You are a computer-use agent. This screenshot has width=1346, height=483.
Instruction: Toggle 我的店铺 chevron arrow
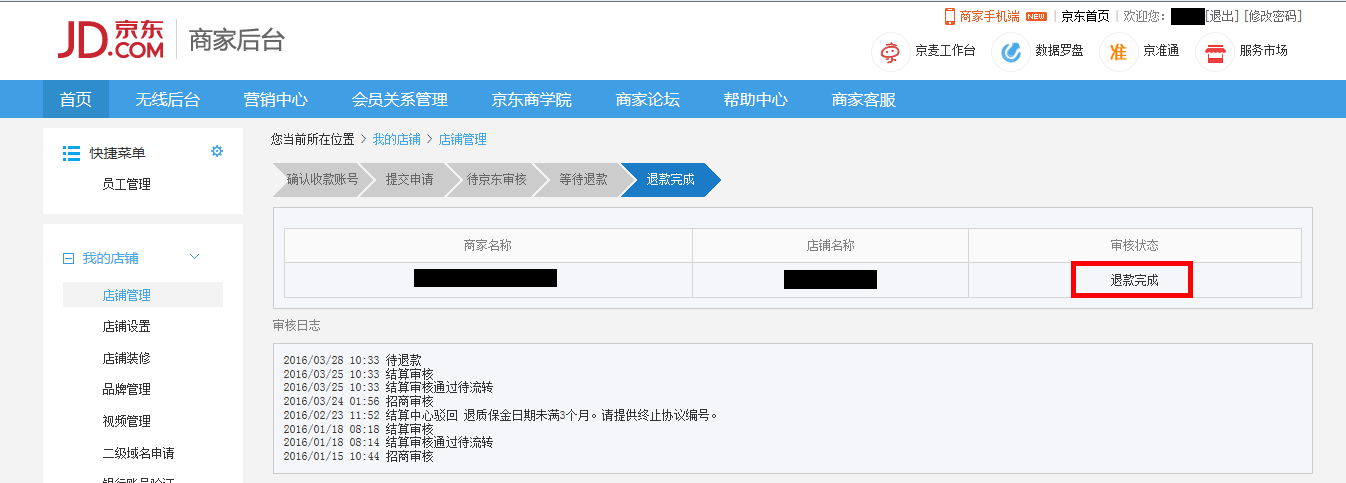click(x=195, y=257)
